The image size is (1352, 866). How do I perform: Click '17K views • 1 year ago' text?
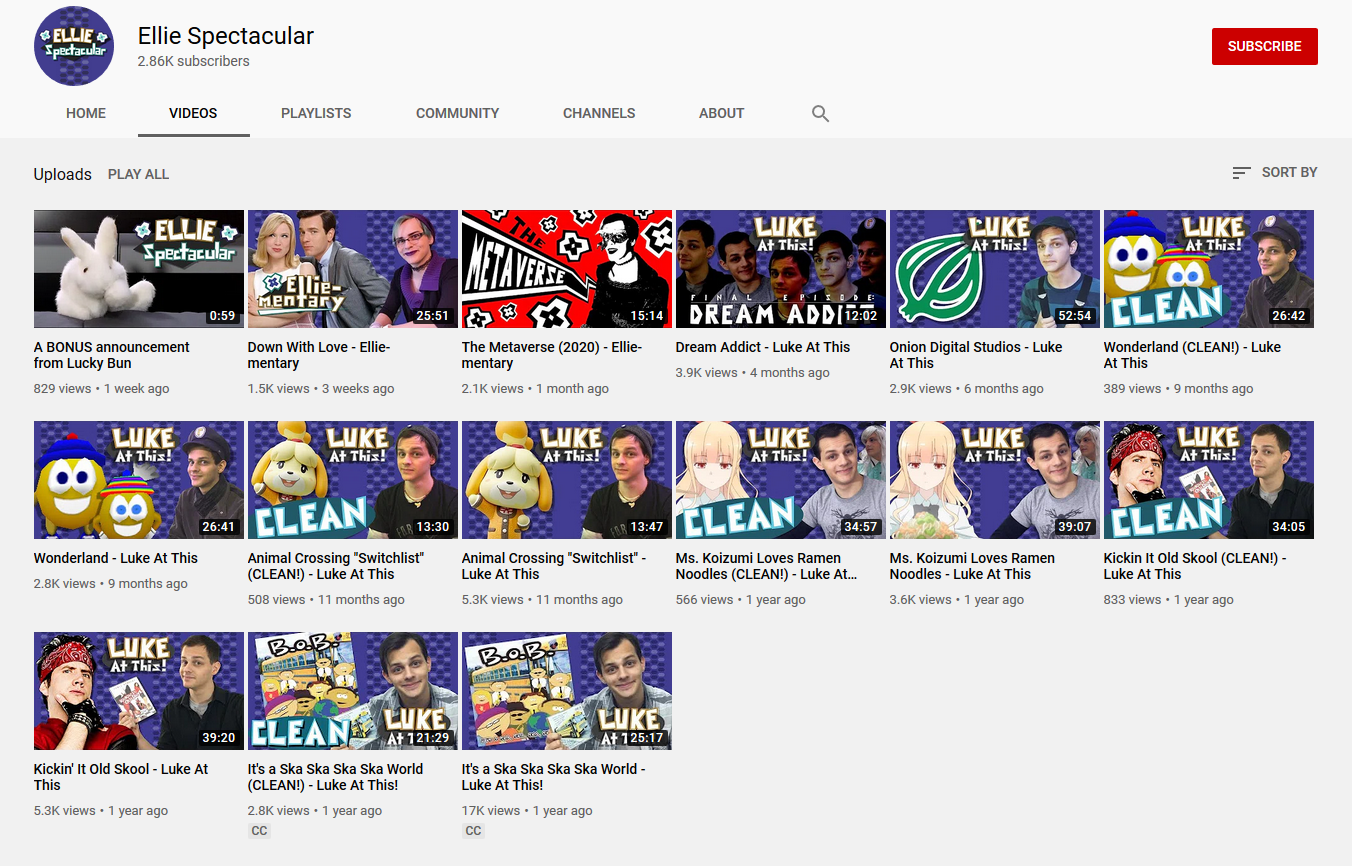pos(527,811)
